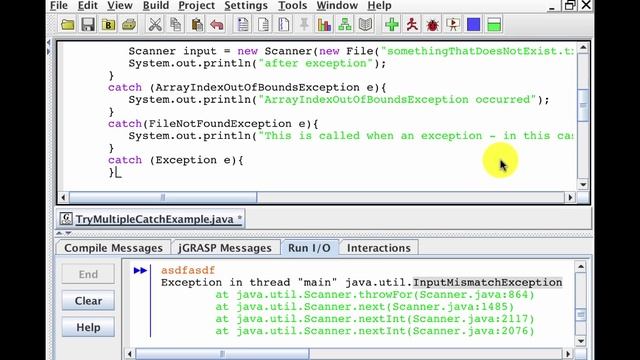This screenshot has width=640, height=360.
Task: Click the complexity profile bar chart icon
Action: pyautogui.click(x=324, y=25)
